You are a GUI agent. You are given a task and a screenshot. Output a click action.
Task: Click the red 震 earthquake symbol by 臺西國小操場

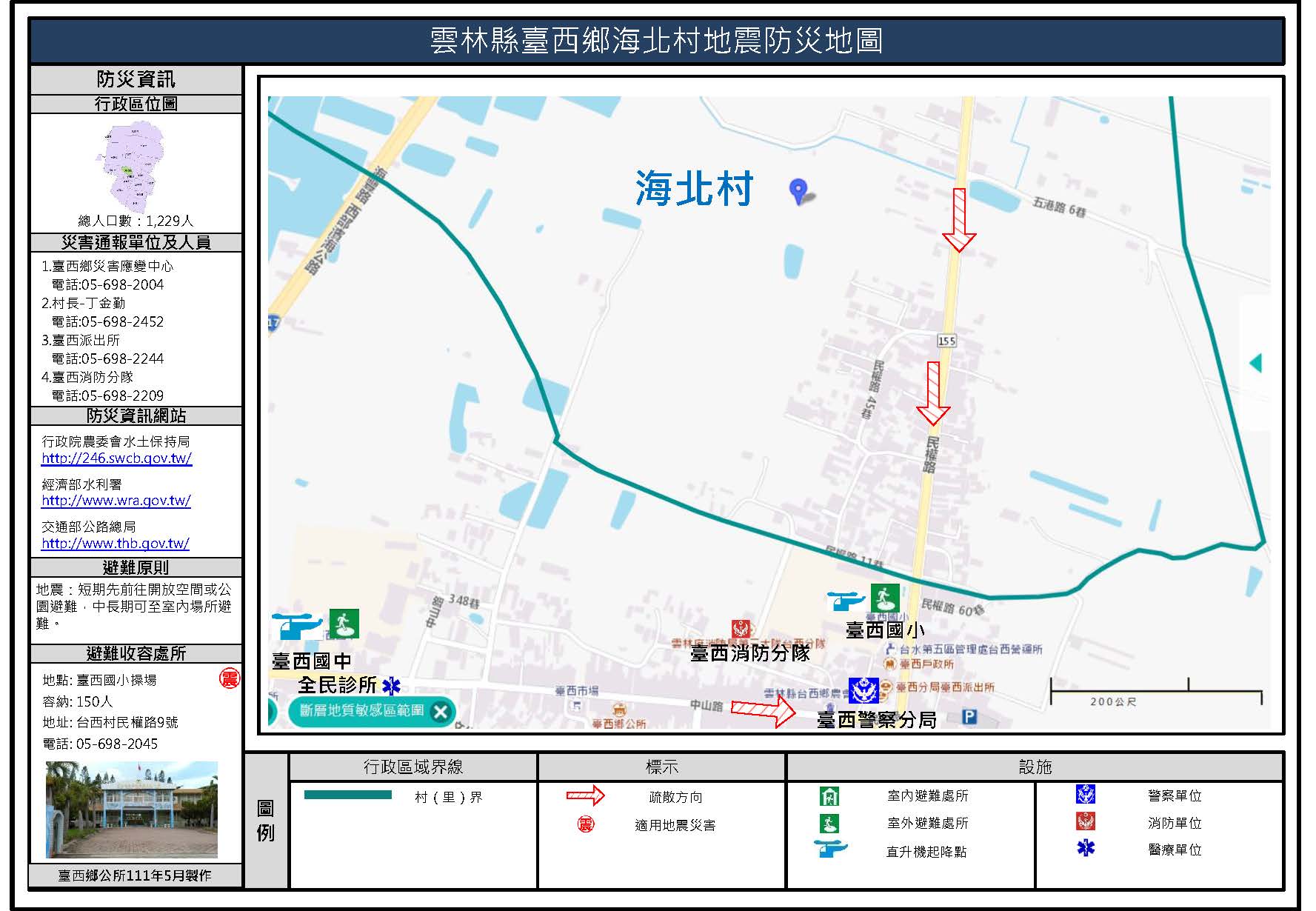(x=230, y=678)
